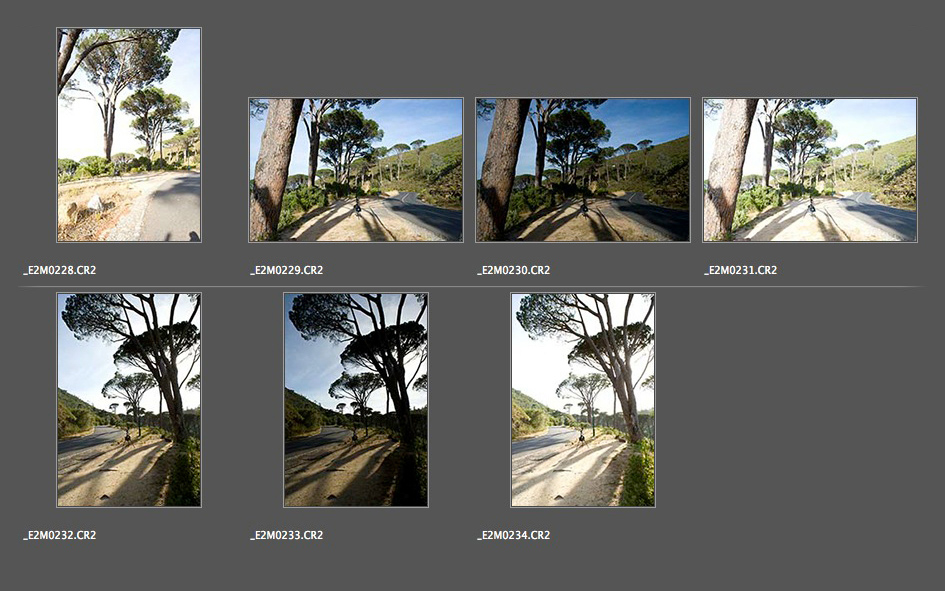Select the darkest underexposed portrait tree photo
945x591 pixels.
coord(356,400)
